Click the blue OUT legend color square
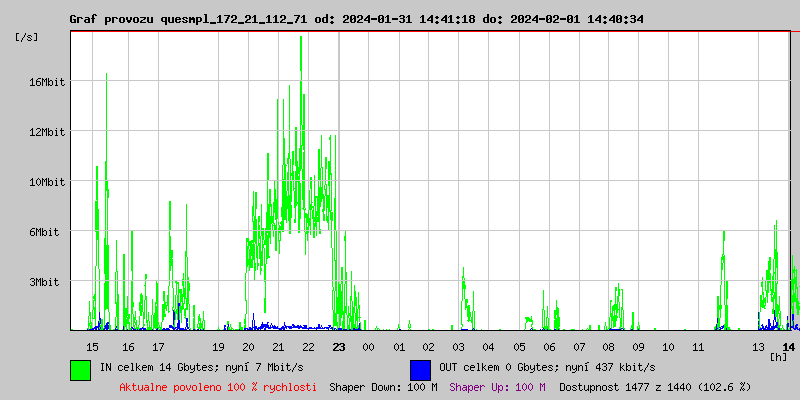800x400 pixels. [x=420, y=369]
